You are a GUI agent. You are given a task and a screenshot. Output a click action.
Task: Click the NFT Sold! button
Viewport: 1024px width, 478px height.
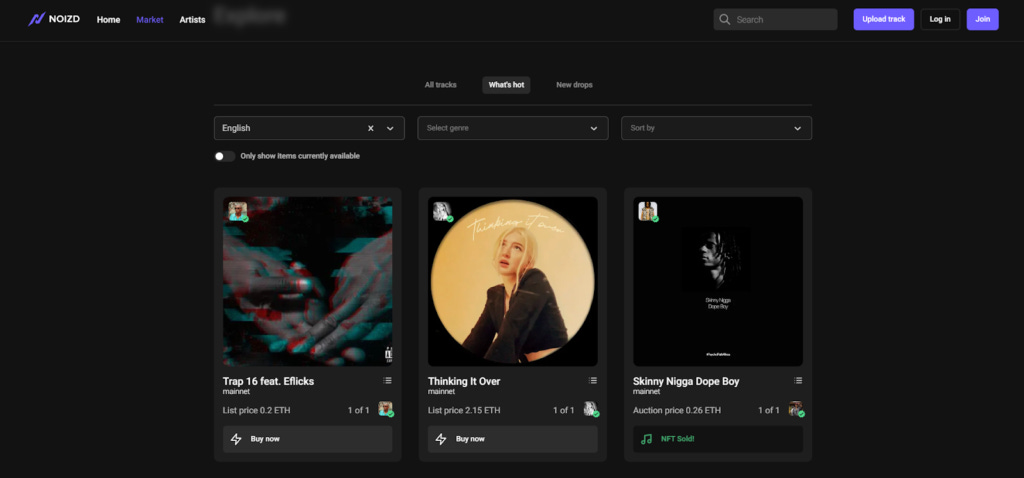coord(718,439)
